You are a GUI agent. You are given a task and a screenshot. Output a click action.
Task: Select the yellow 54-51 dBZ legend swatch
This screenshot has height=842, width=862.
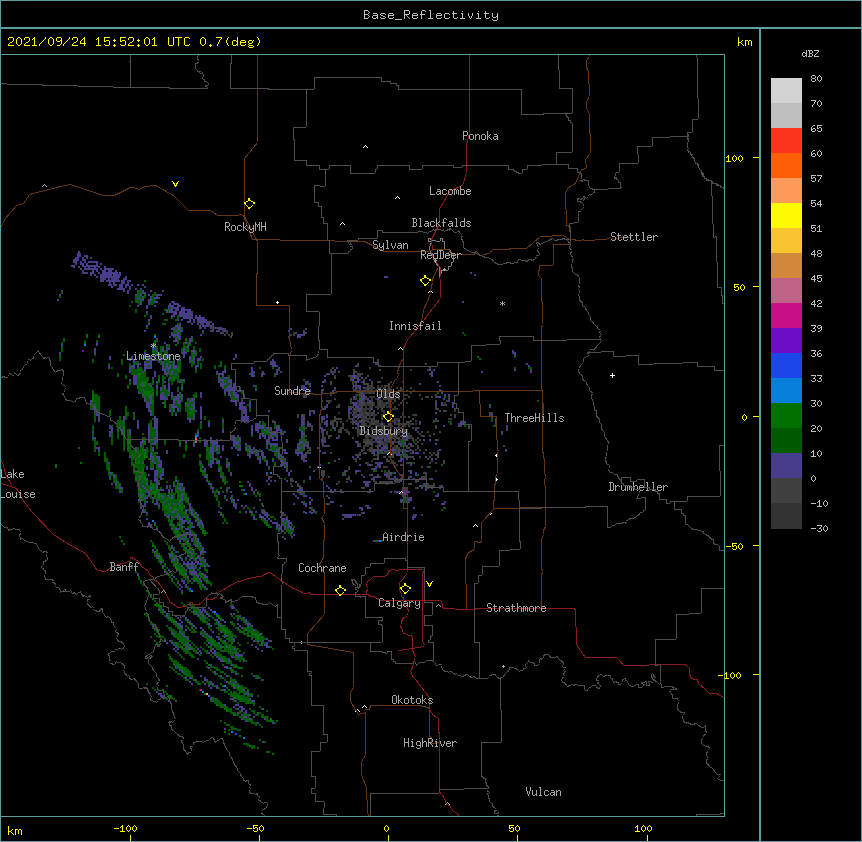point(786,216)
